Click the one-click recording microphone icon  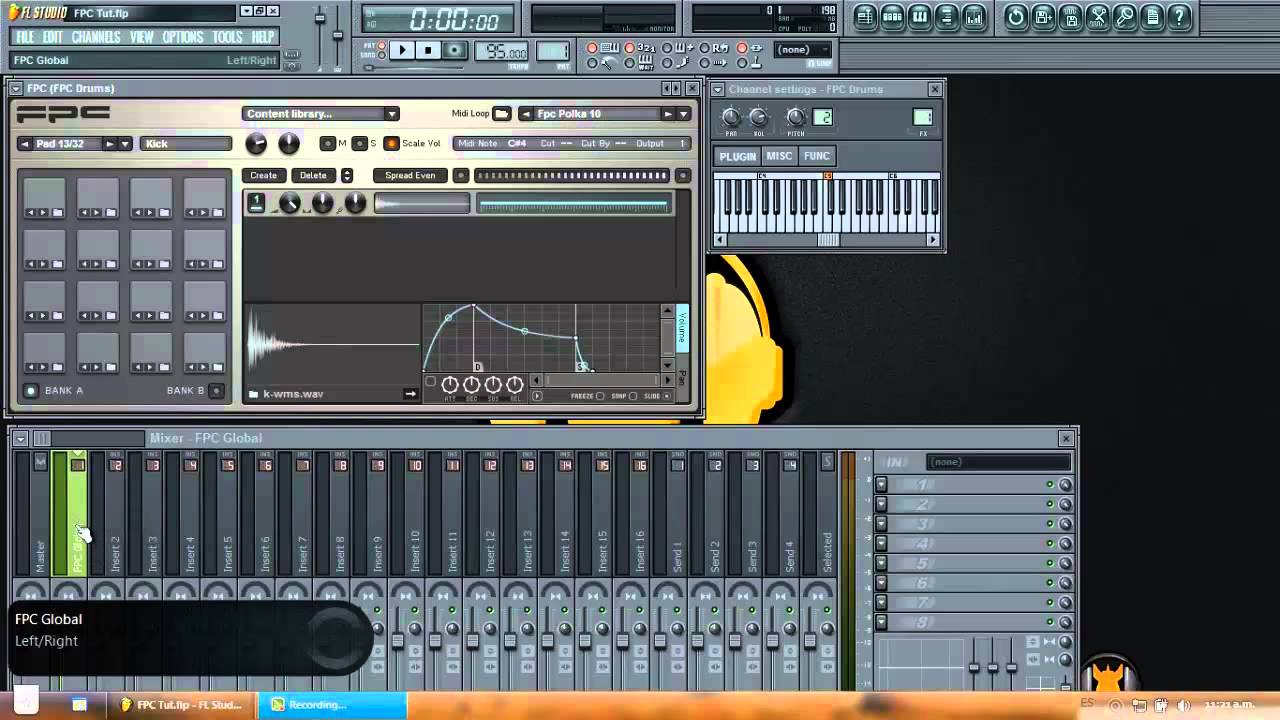(1125, 17)
